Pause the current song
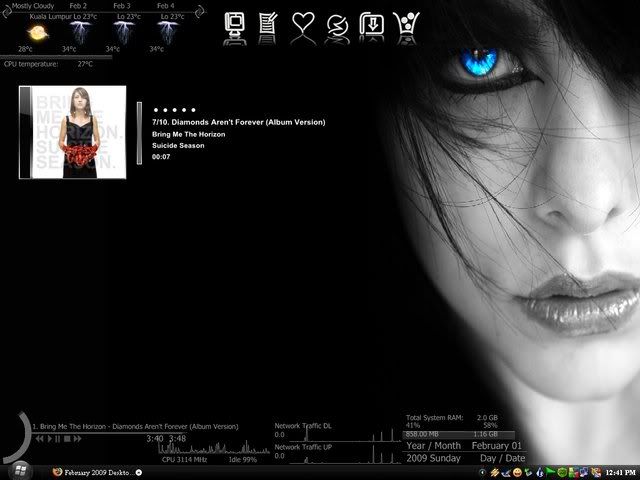Screen dimensions: 640x480 58,439
